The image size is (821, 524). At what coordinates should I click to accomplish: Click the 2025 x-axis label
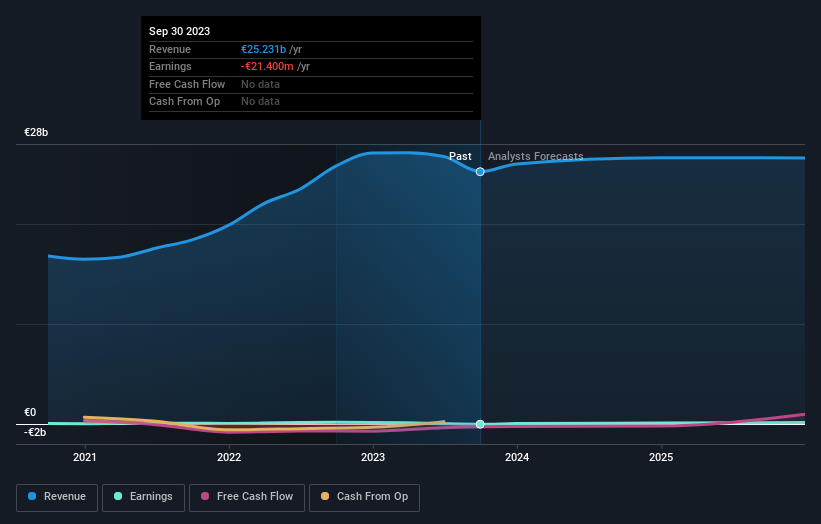661,457
